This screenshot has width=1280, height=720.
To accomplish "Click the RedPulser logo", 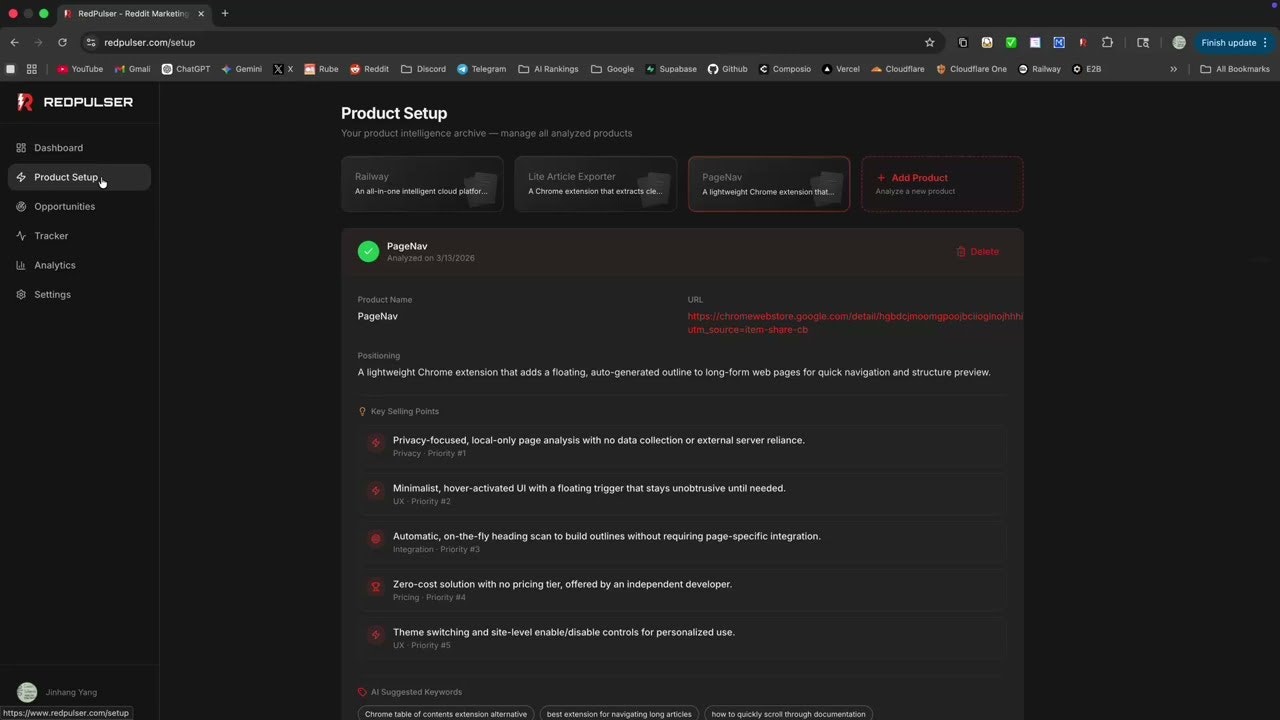I will 75,102.
